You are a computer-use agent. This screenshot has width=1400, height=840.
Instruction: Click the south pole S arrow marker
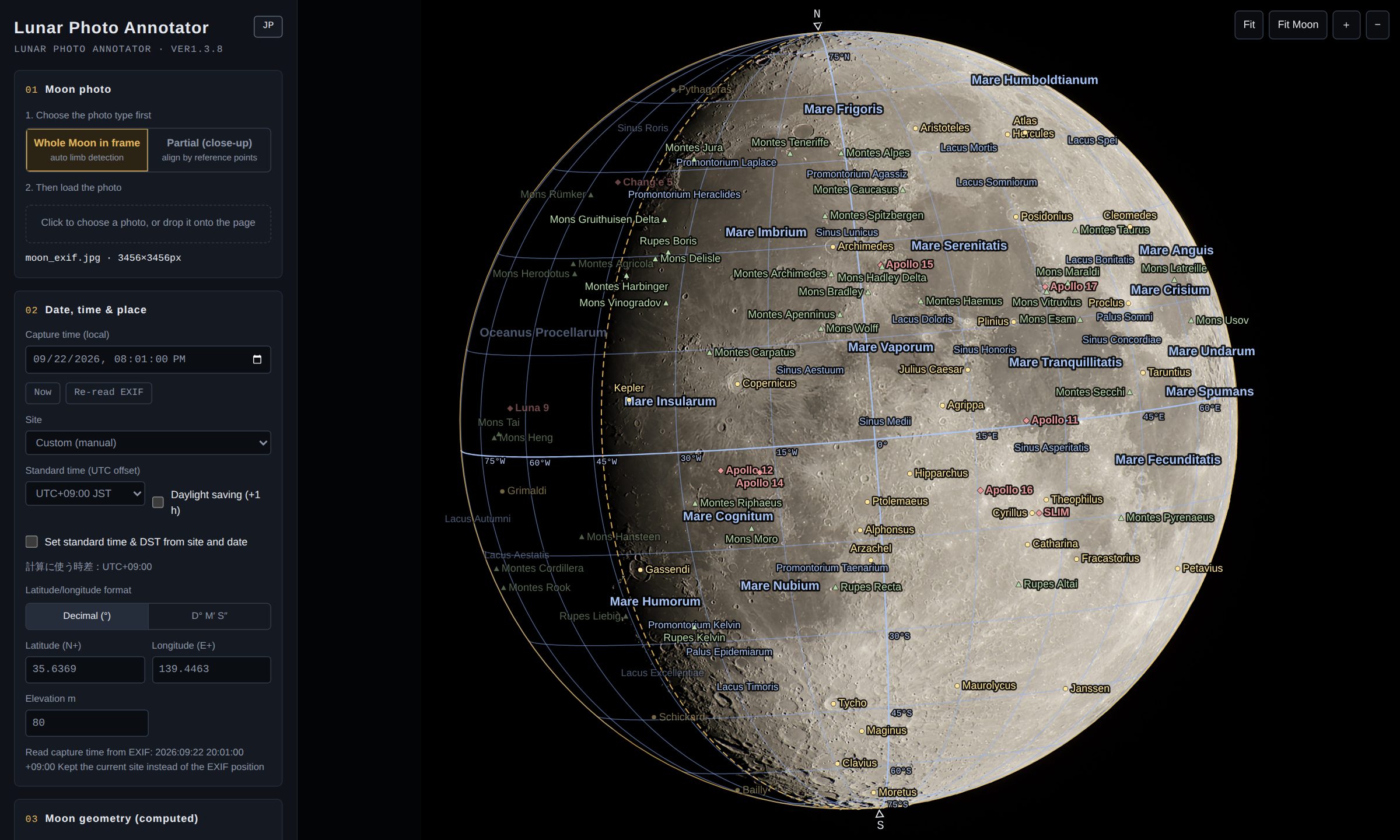(x=880, y=814)
